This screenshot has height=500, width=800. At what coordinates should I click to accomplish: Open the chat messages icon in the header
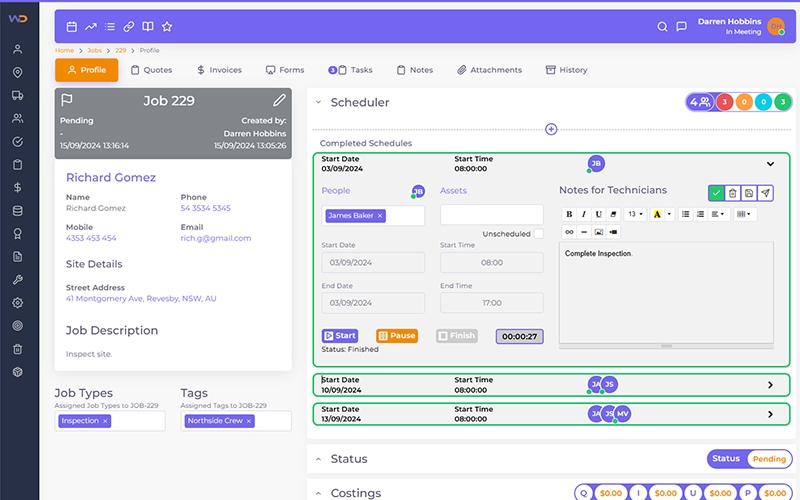point(681,27)
